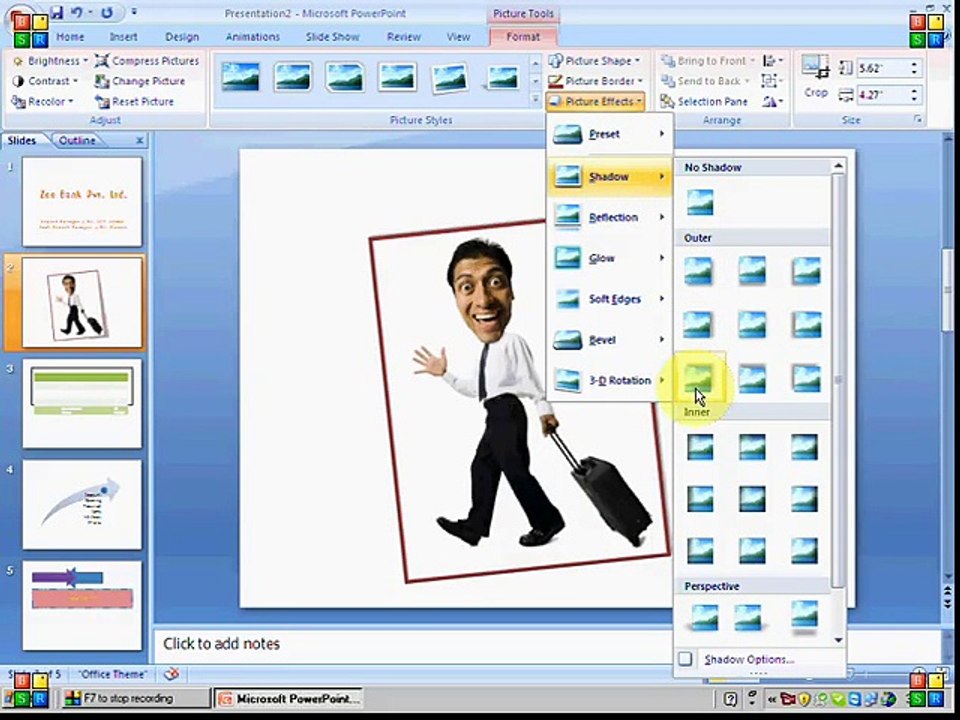
Task: Open the Bevel effects submenu
Action: pos(610,340)
